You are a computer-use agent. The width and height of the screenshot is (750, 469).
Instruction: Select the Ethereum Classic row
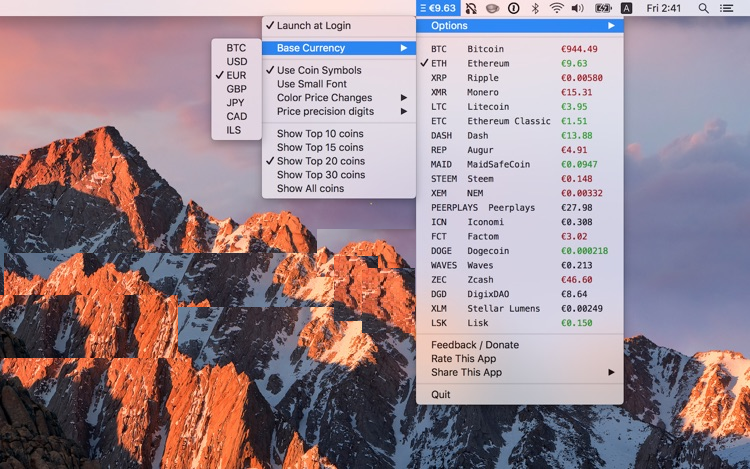[x=519, y=121]
